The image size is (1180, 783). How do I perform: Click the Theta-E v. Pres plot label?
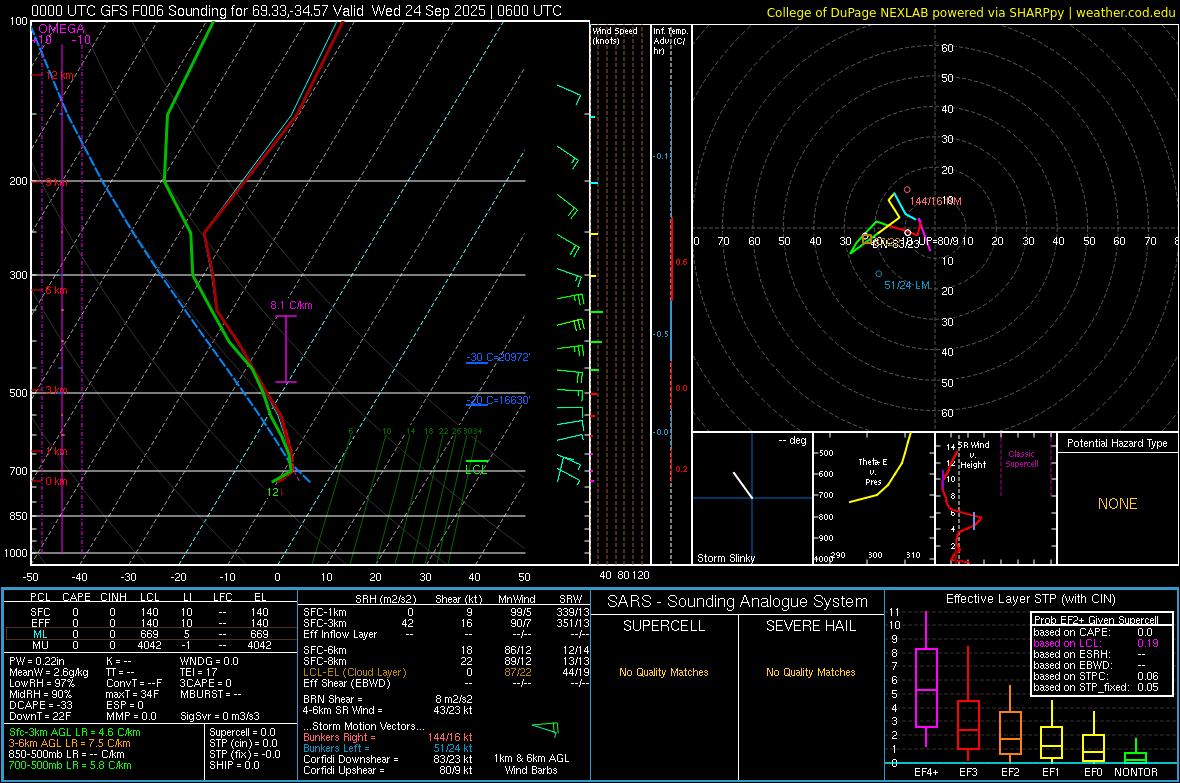pos(873,471)
